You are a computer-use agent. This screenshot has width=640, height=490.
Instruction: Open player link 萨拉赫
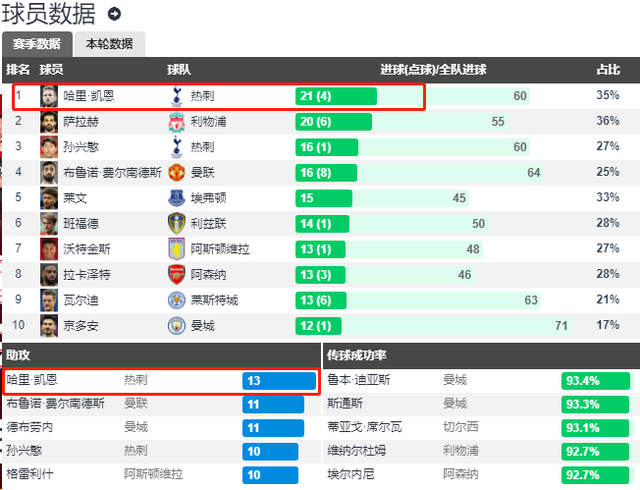(x=82, y=122)
